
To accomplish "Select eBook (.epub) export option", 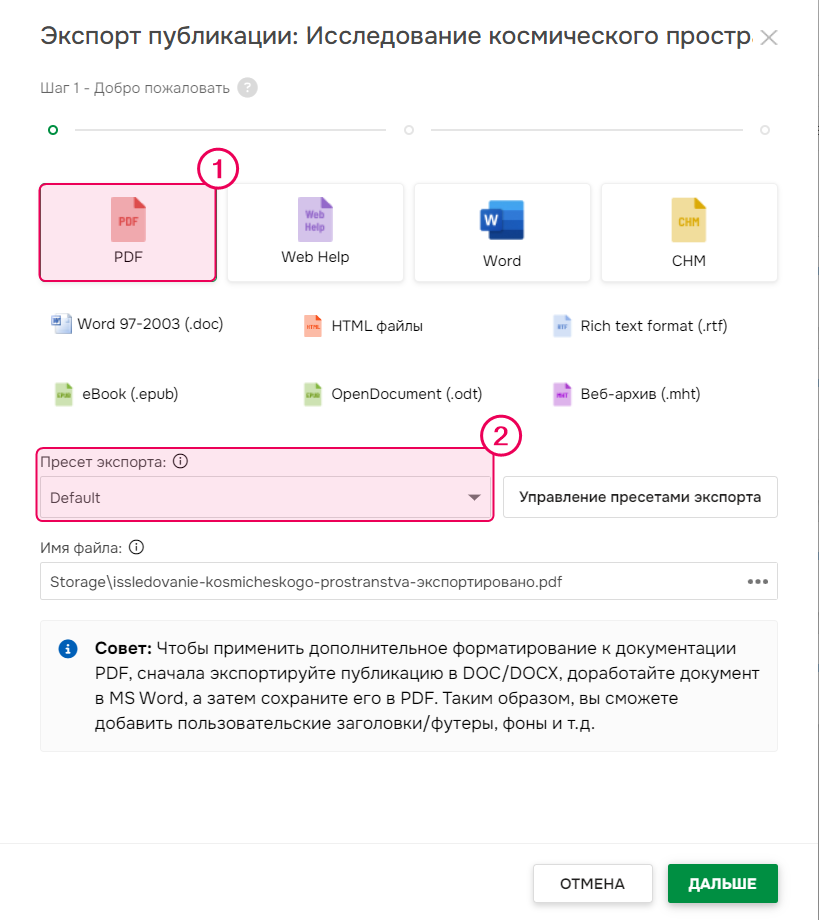I will point(116,394).
